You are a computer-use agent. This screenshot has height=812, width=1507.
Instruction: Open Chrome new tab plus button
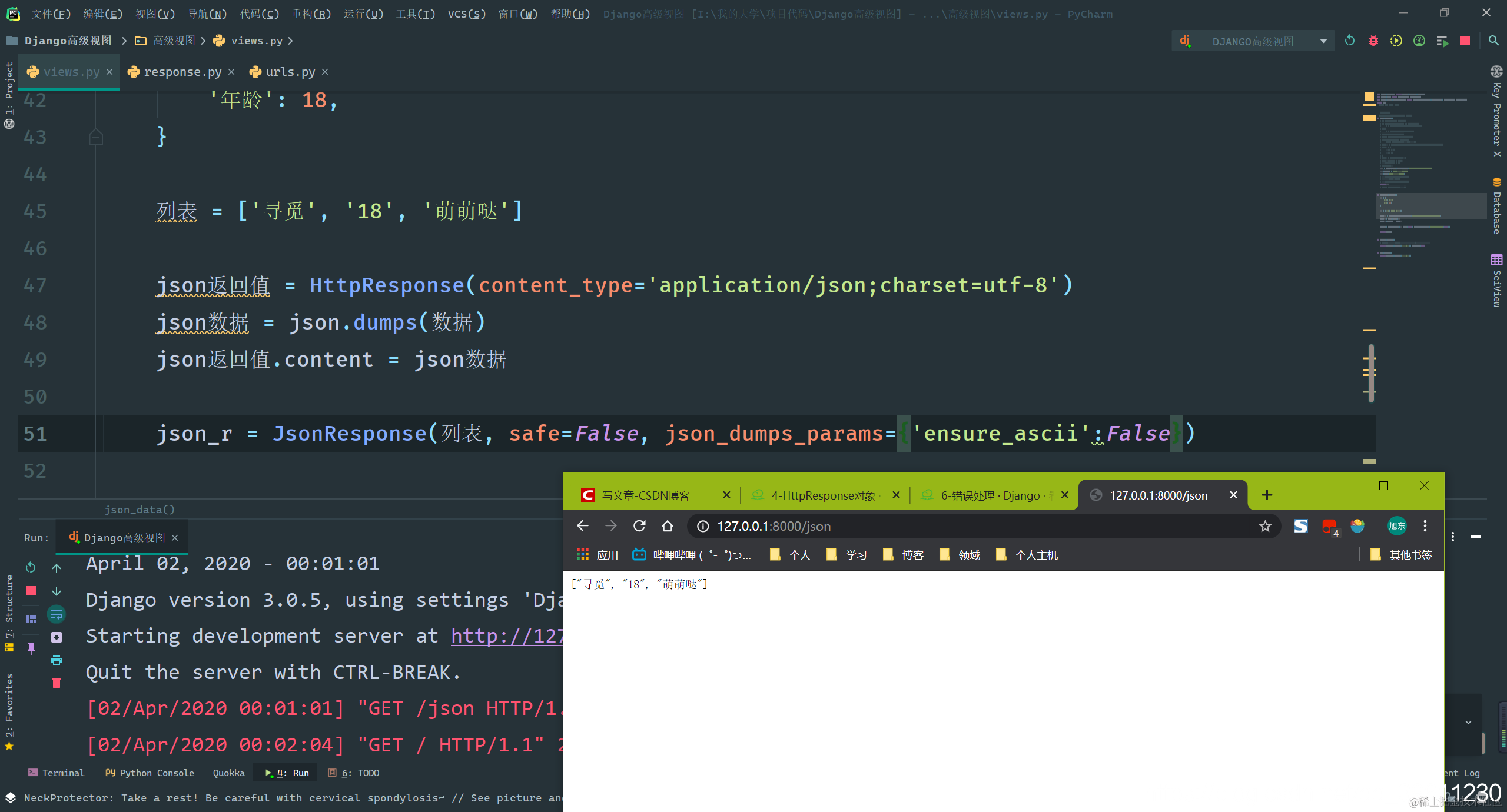[x=1267, y=495]
